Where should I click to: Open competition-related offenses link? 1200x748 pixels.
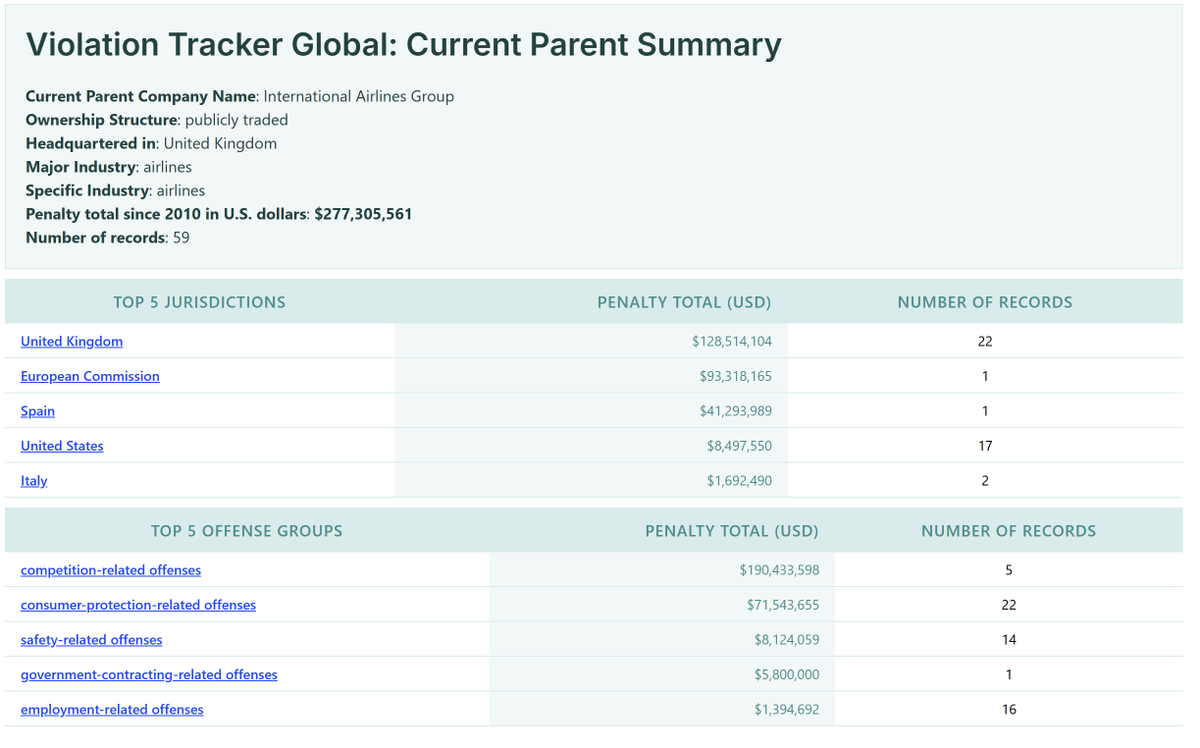[x=111, y=570]
